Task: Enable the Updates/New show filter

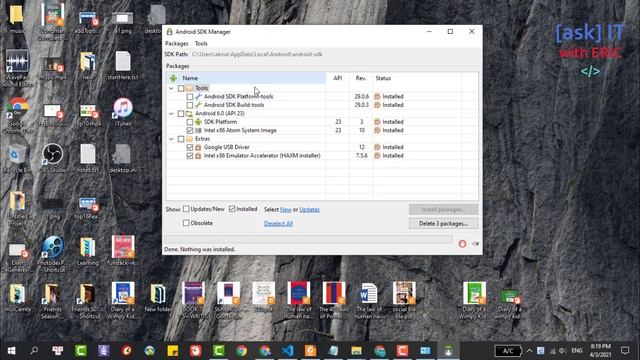Action: pyautogui.click(x=186, y=209)
